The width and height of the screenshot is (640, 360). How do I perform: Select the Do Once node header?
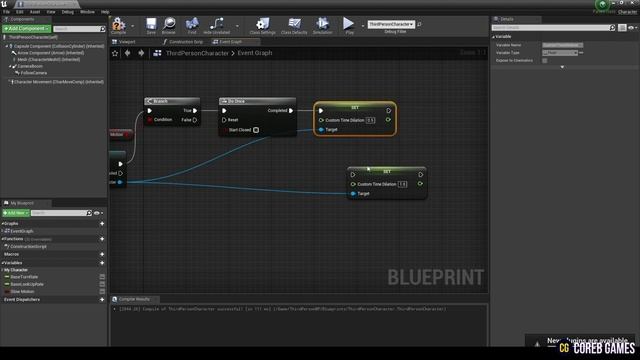257,101
